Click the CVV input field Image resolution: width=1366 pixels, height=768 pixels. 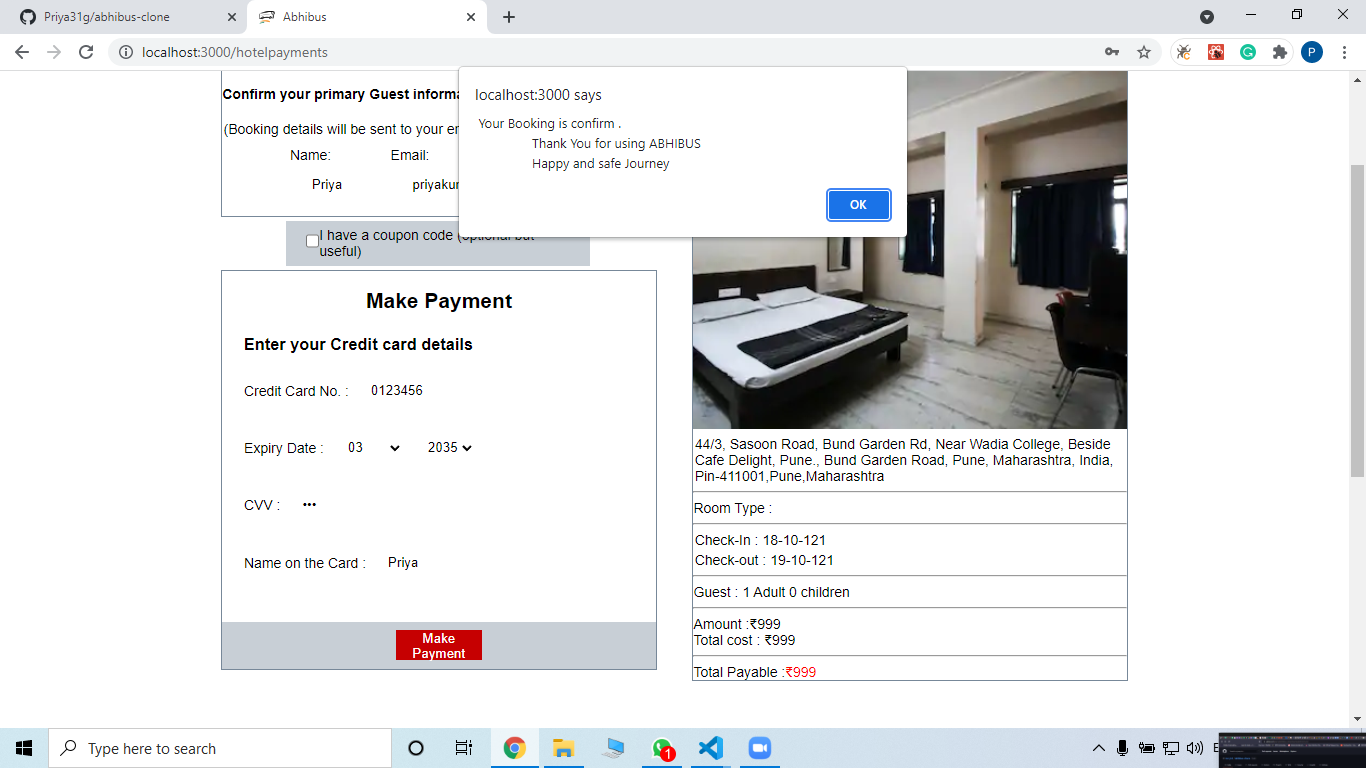[370, 505]
